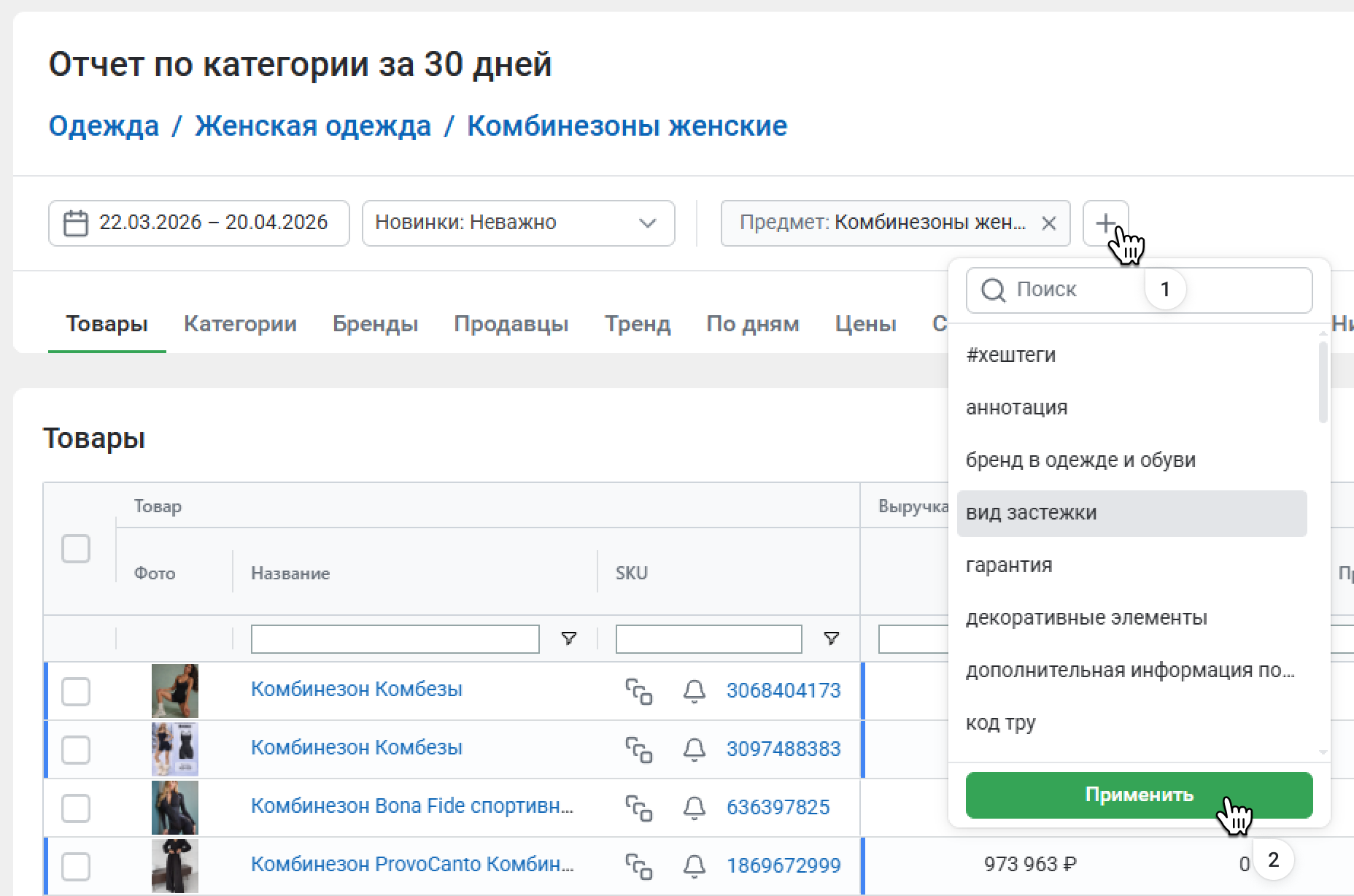Image resolution: width=1354 pixels, height=896 pixels.
Task: Click bell icon for SKU 3097488383
Action: coord(694,749)
